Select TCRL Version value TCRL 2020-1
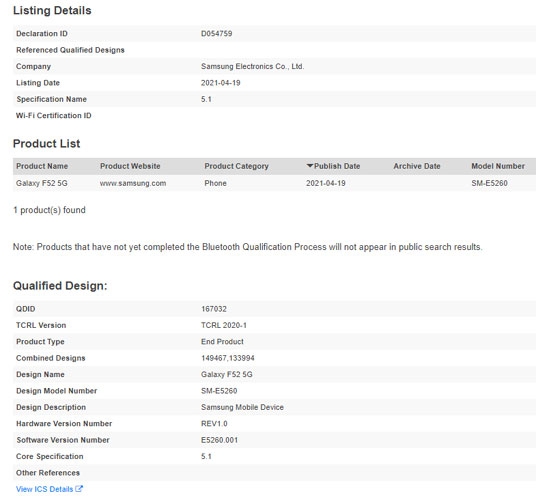This screenshot has width=536, height=500. pyautogui.click(x=224, y=325)
